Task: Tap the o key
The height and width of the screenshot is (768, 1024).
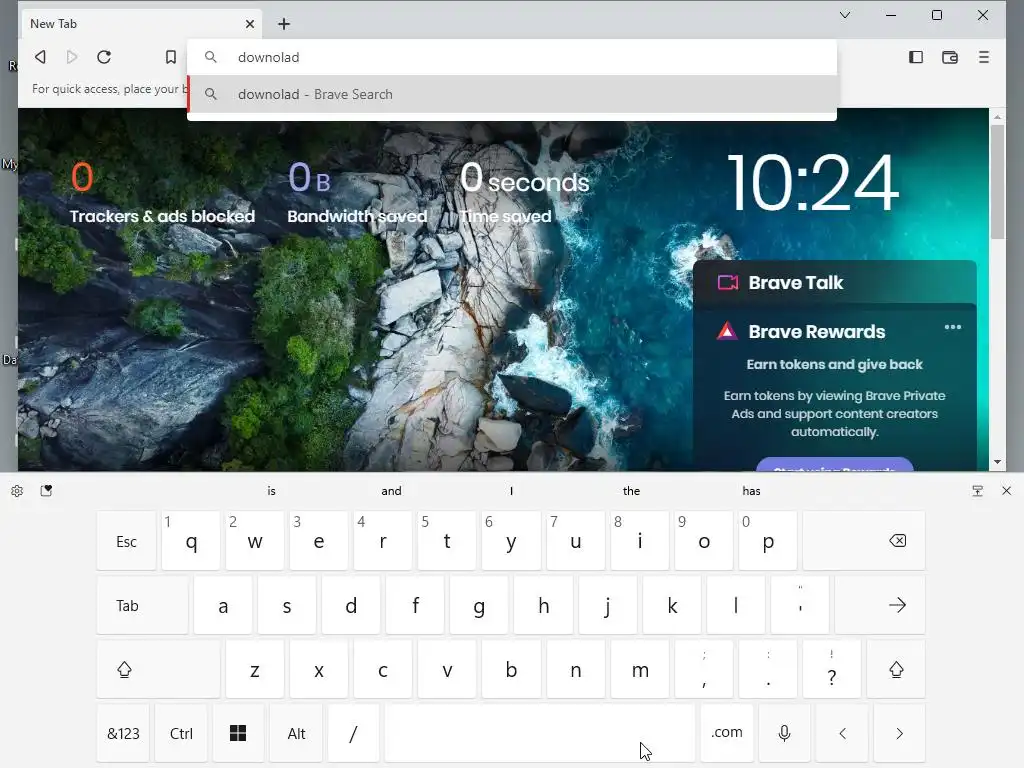Action: (703, 541)
